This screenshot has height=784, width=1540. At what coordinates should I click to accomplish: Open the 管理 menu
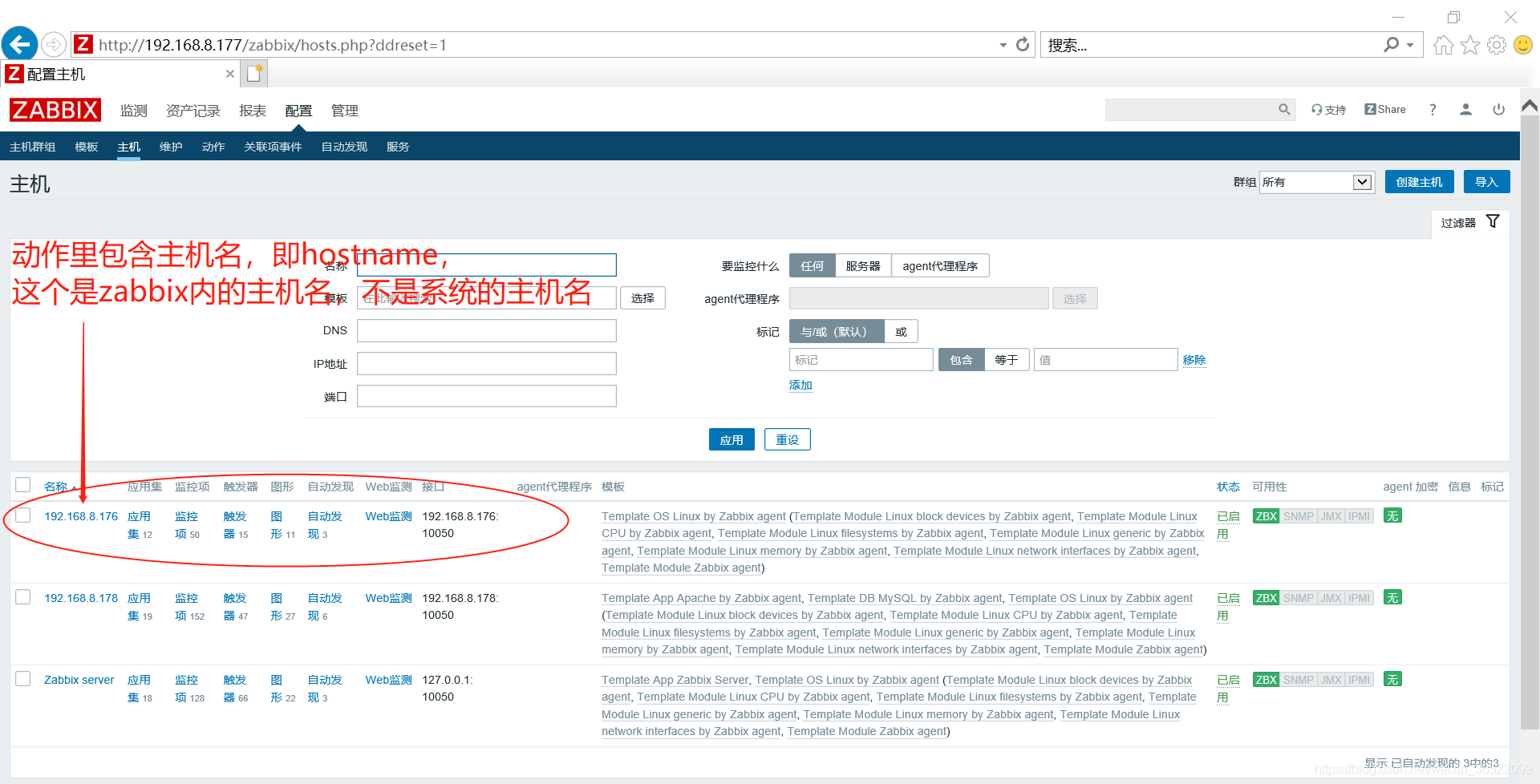click(x=345, y=111)
